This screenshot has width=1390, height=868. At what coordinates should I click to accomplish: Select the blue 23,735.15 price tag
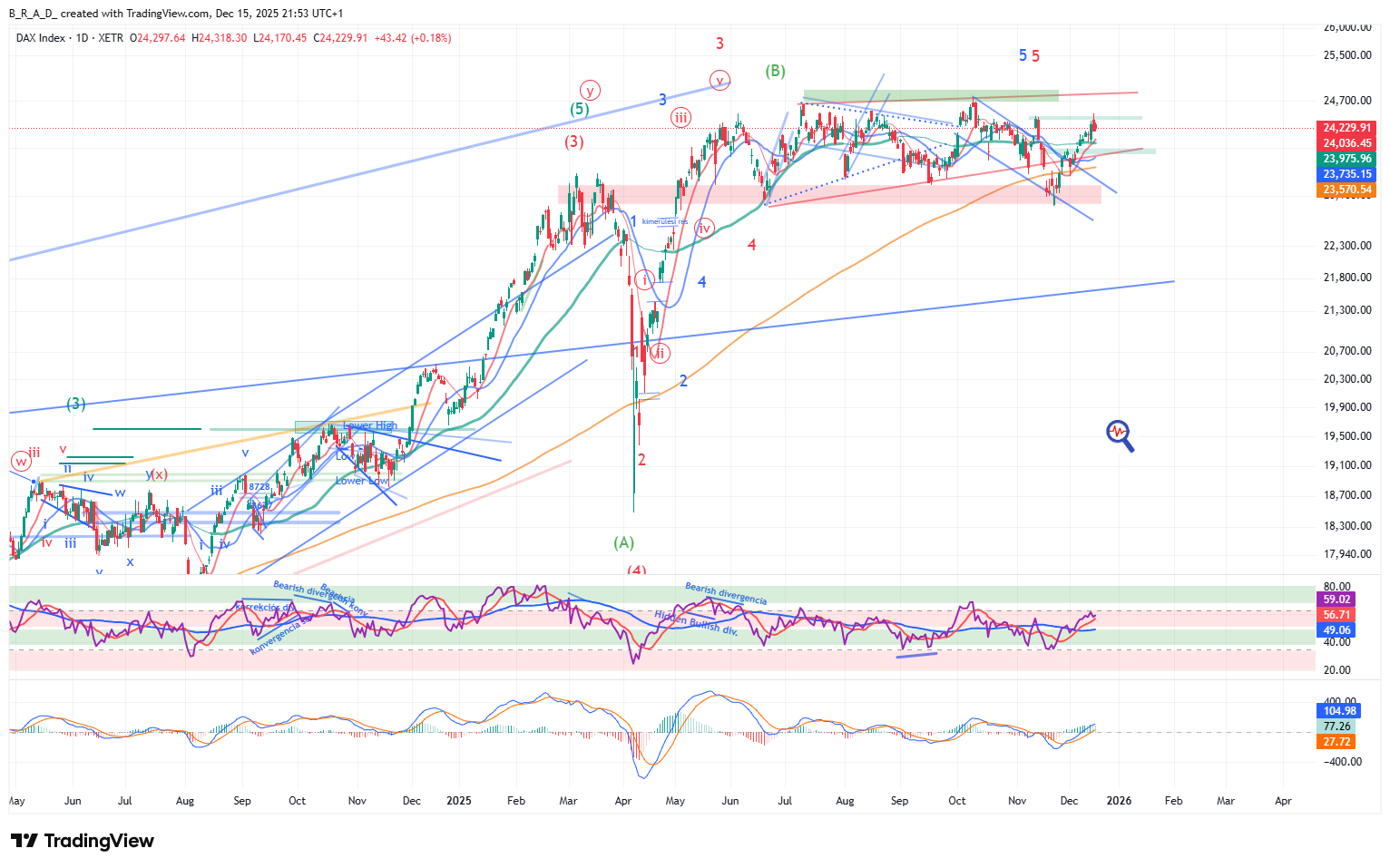tap(1346, 174)
